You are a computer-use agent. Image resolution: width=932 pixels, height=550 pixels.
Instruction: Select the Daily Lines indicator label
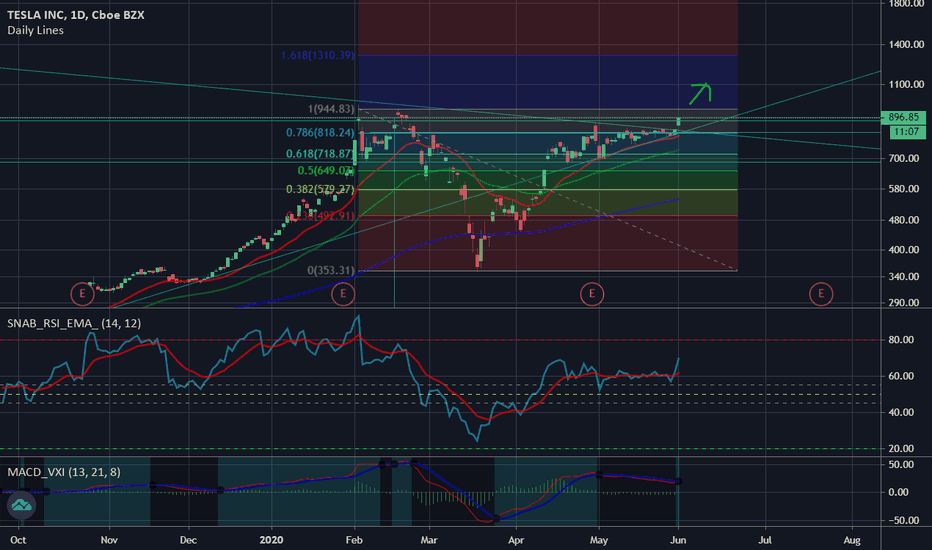pos(35,30)
